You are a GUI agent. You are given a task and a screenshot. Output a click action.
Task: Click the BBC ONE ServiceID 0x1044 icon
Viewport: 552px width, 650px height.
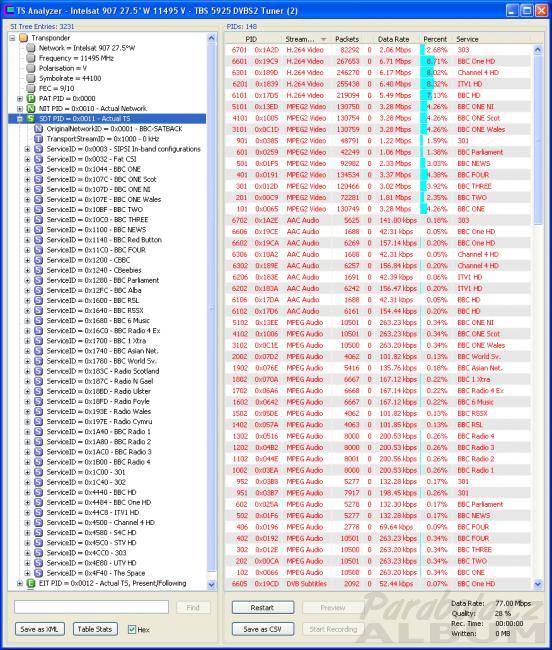pyautogui.click(x=39, y=169)
